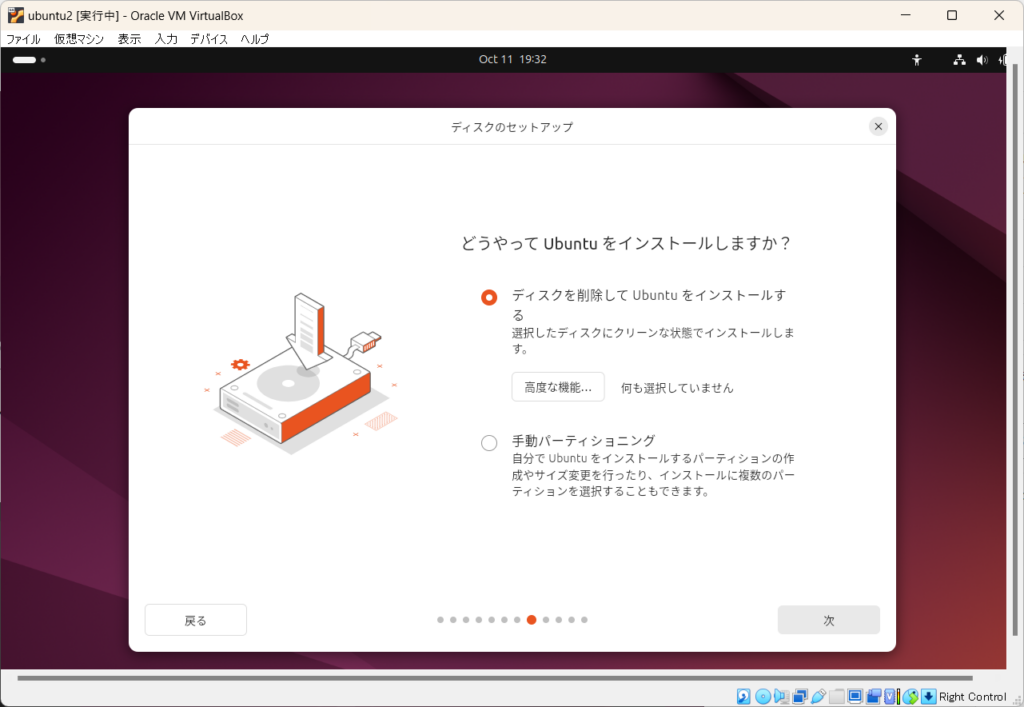Click the volume speaker icon in top bar

pyautogui.click(x=982, y=60)
